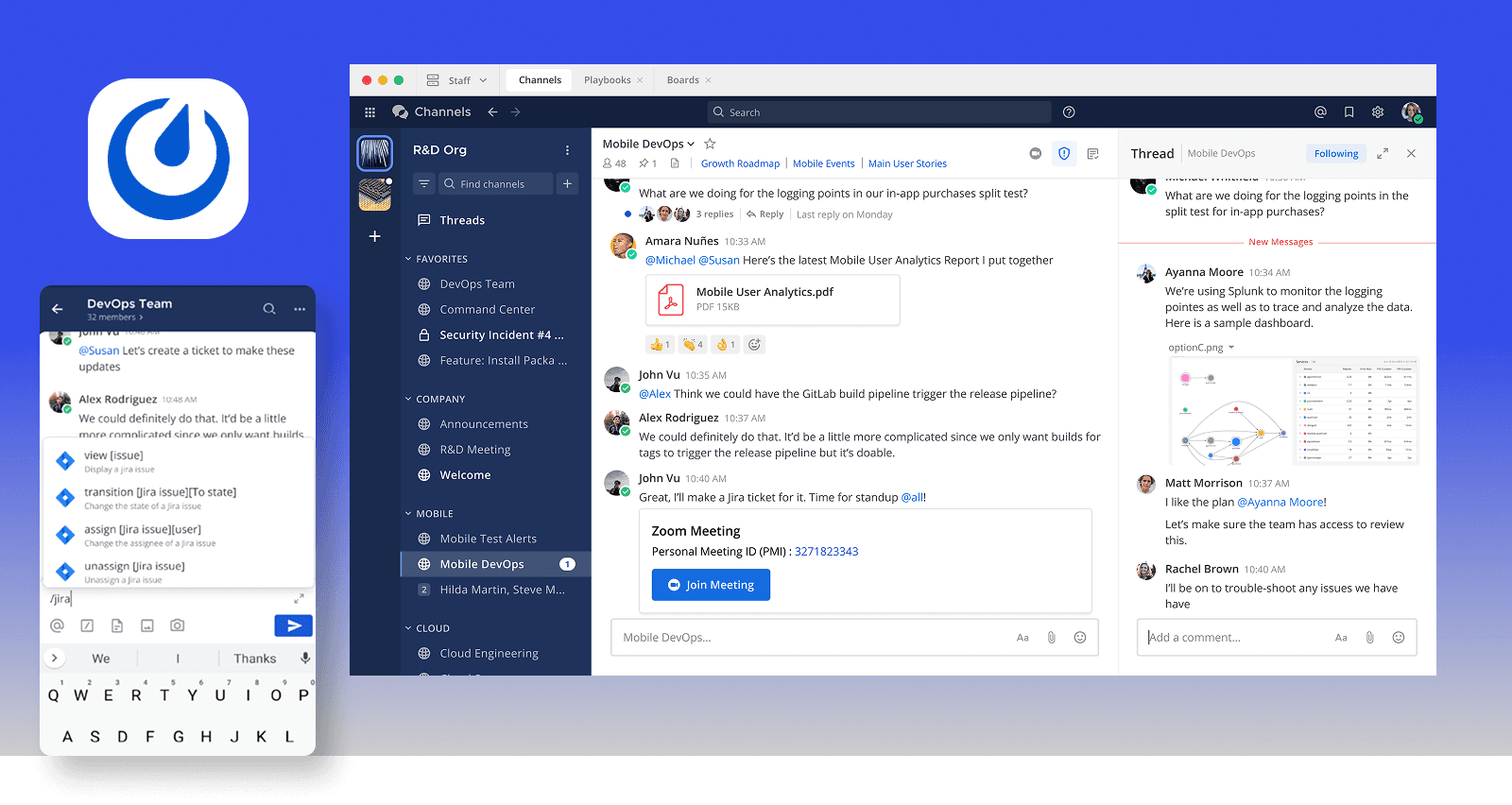Open the Mobile User Analytics.pdf attachment

point(772,300)
